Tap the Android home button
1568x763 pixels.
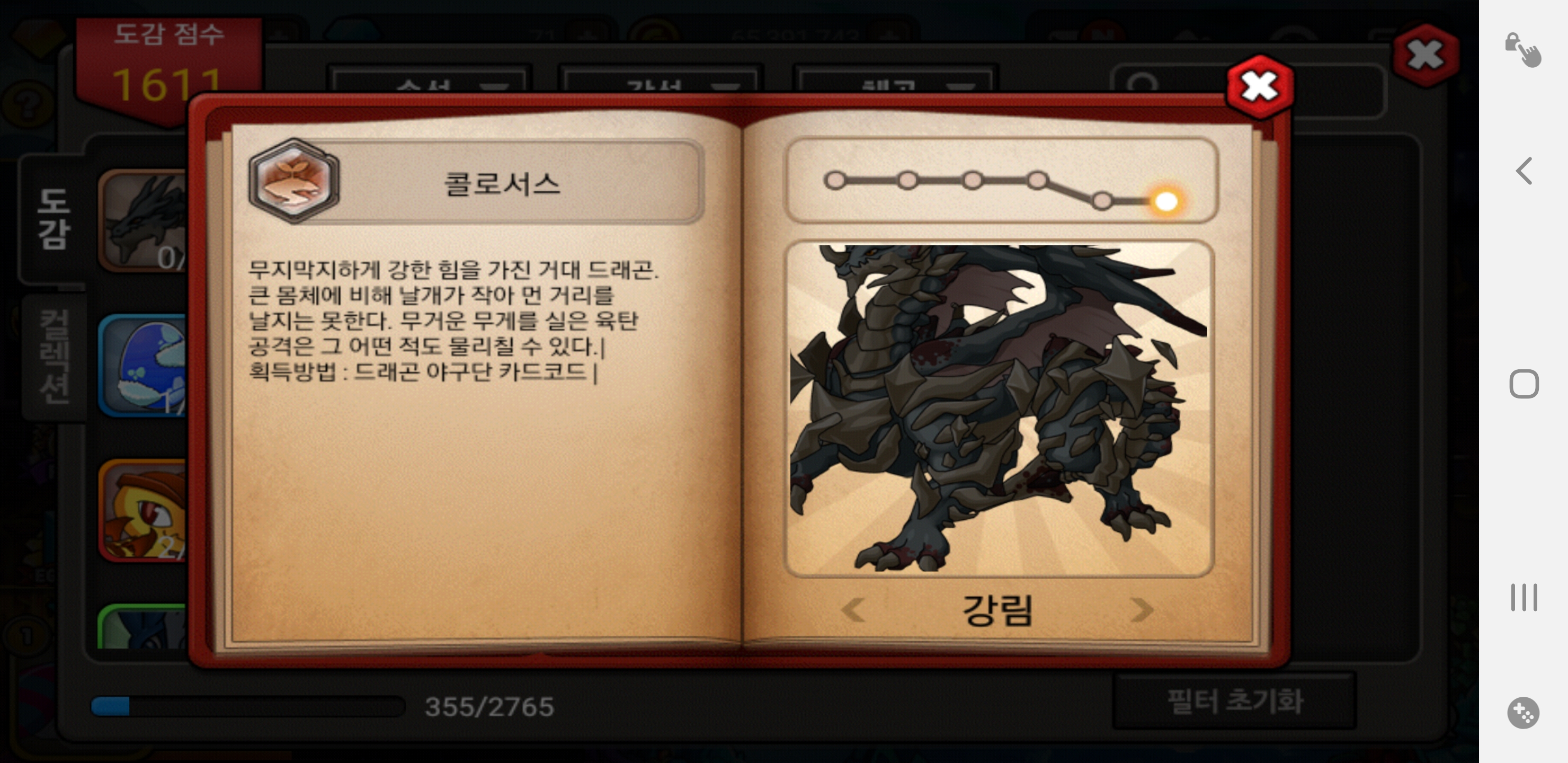tap(1524, 384)
